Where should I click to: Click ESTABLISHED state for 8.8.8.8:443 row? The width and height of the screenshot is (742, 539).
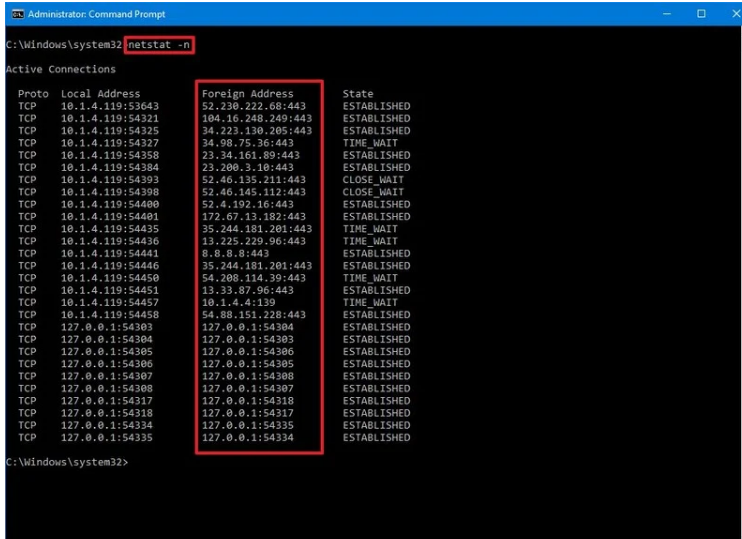pos(376,254)
